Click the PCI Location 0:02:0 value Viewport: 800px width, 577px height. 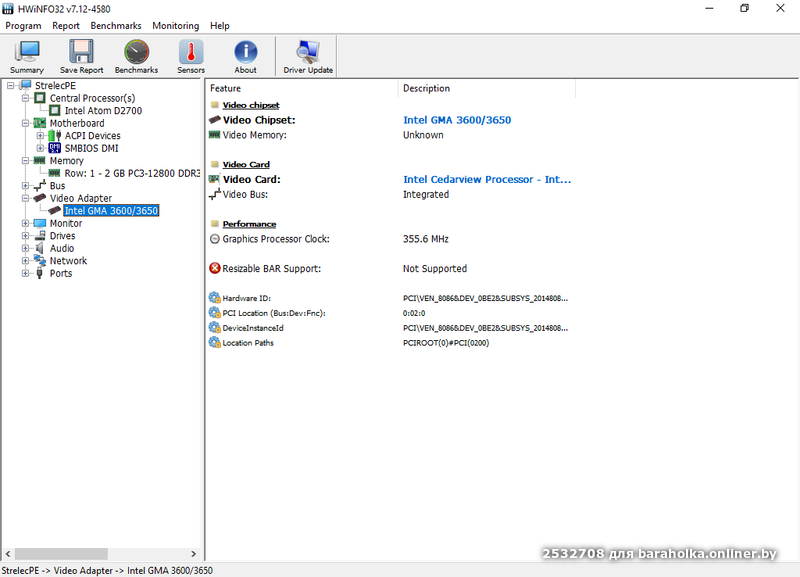tap(414, 313)
